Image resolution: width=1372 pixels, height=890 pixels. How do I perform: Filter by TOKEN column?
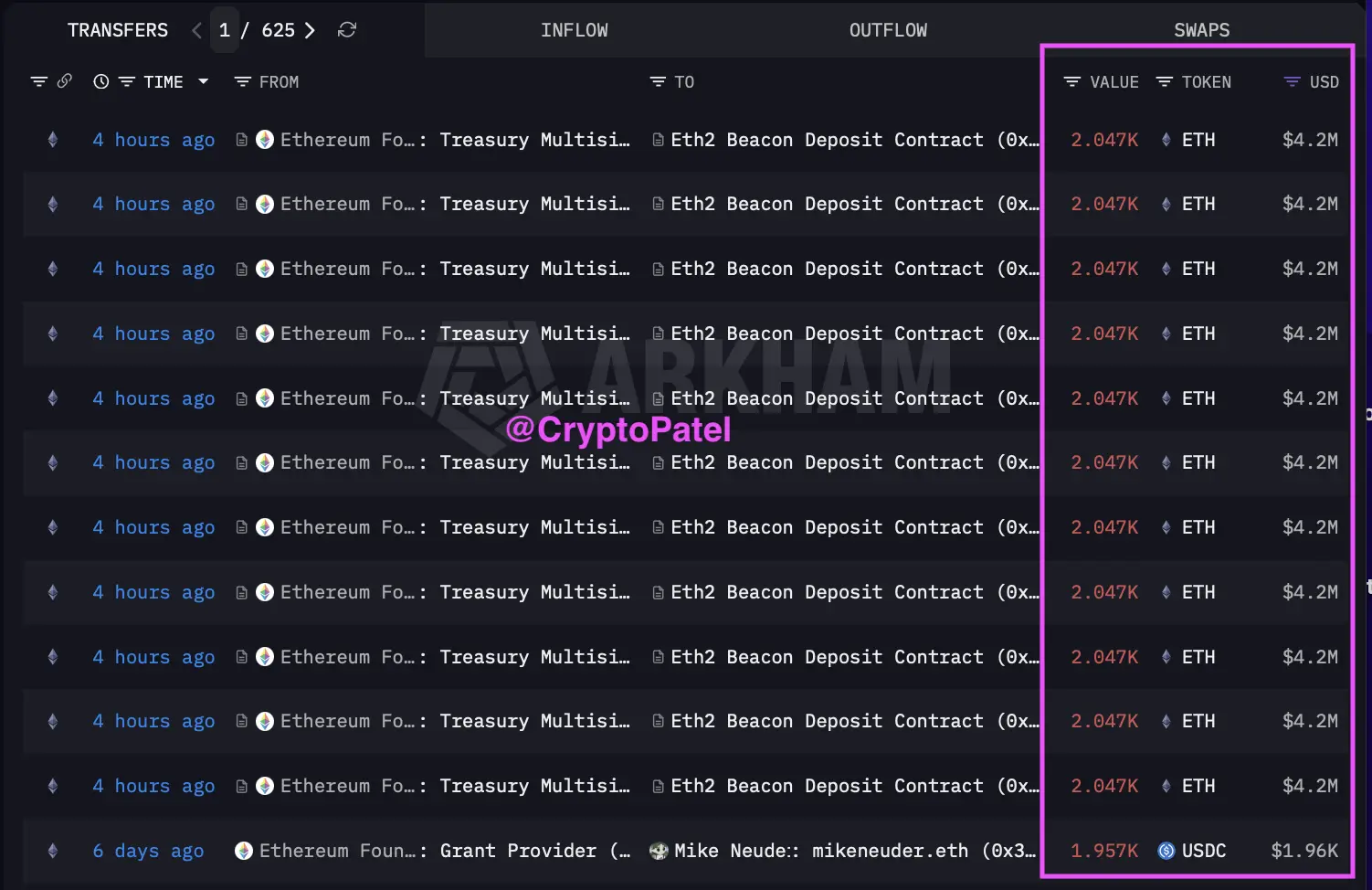pos(1194,82)
